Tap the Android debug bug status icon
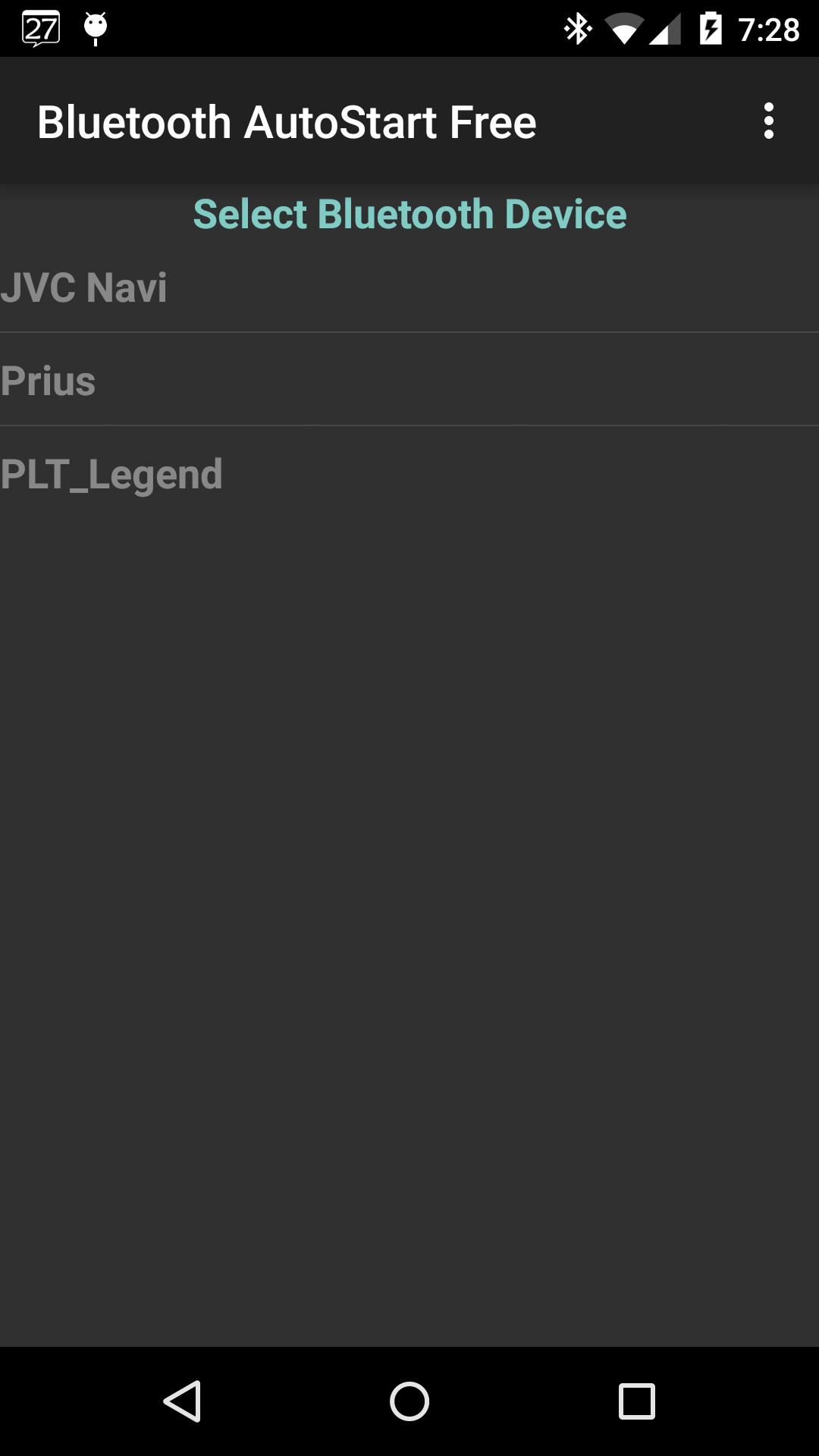Viewport: 819px width, 1456px height. point(96,28)
